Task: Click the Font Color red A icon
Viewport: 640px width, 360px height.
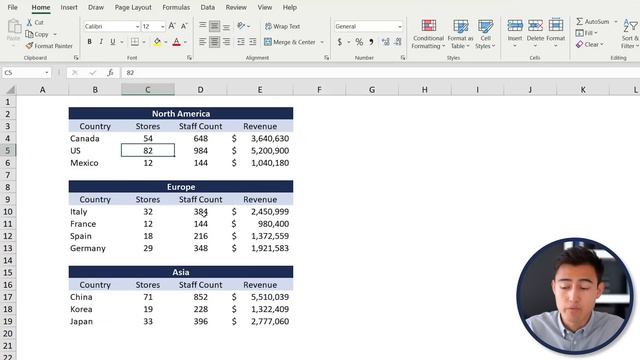Action: pos(176,42)
